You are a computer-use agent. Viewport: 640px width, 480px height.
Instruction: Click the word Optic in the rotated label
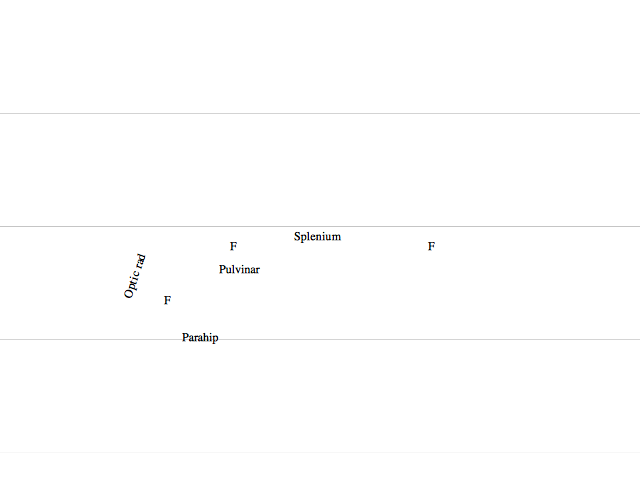point(132,284)
